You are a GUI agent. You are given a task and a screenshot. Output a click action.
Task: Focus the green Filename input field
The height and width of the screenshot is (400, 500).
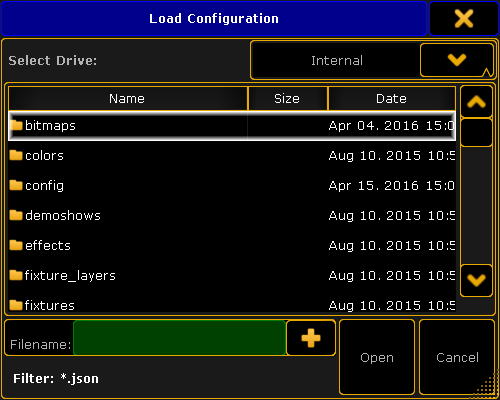point(180,338)
